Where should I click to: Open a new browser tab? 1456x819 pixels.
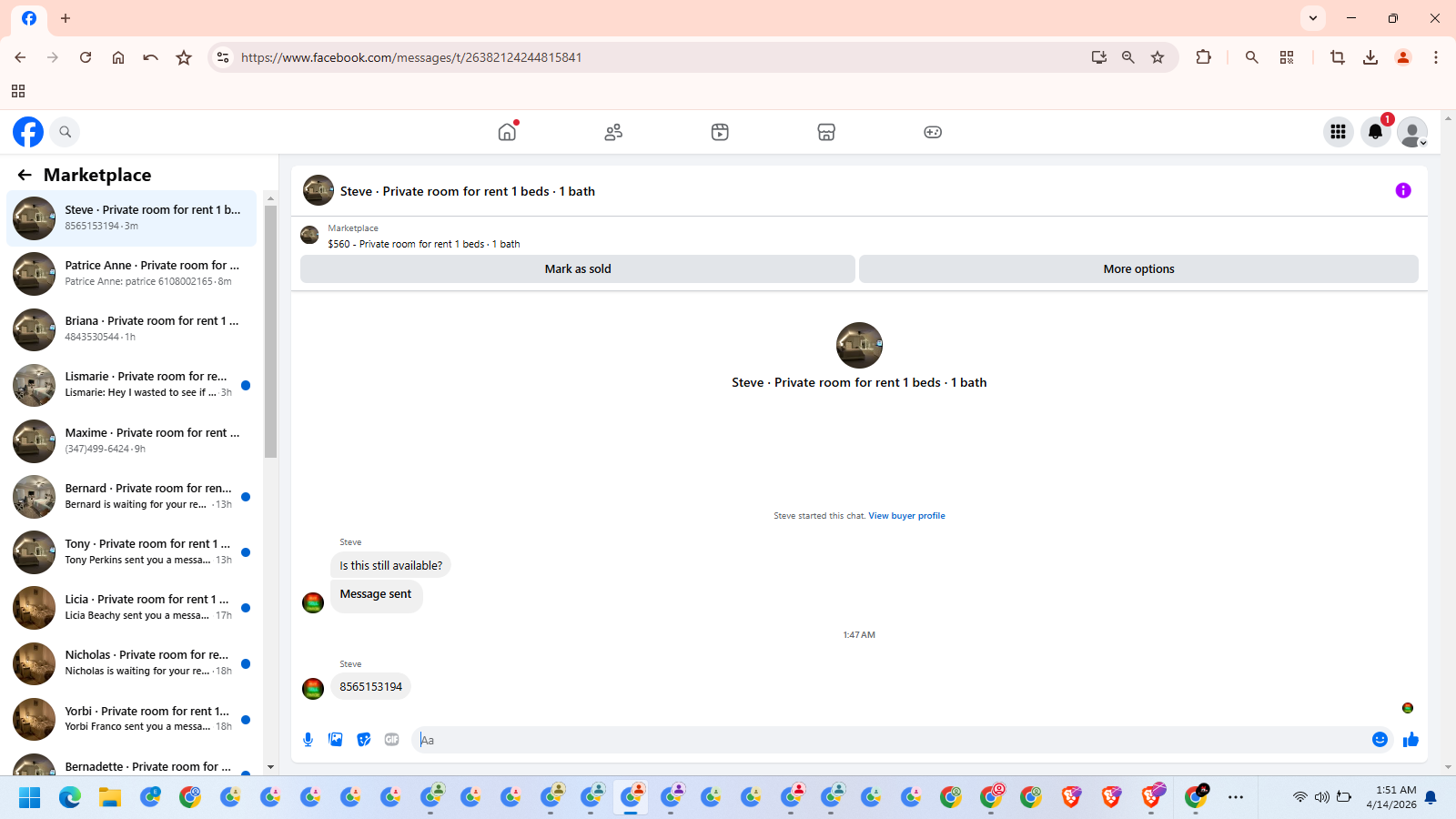[66, 18]
